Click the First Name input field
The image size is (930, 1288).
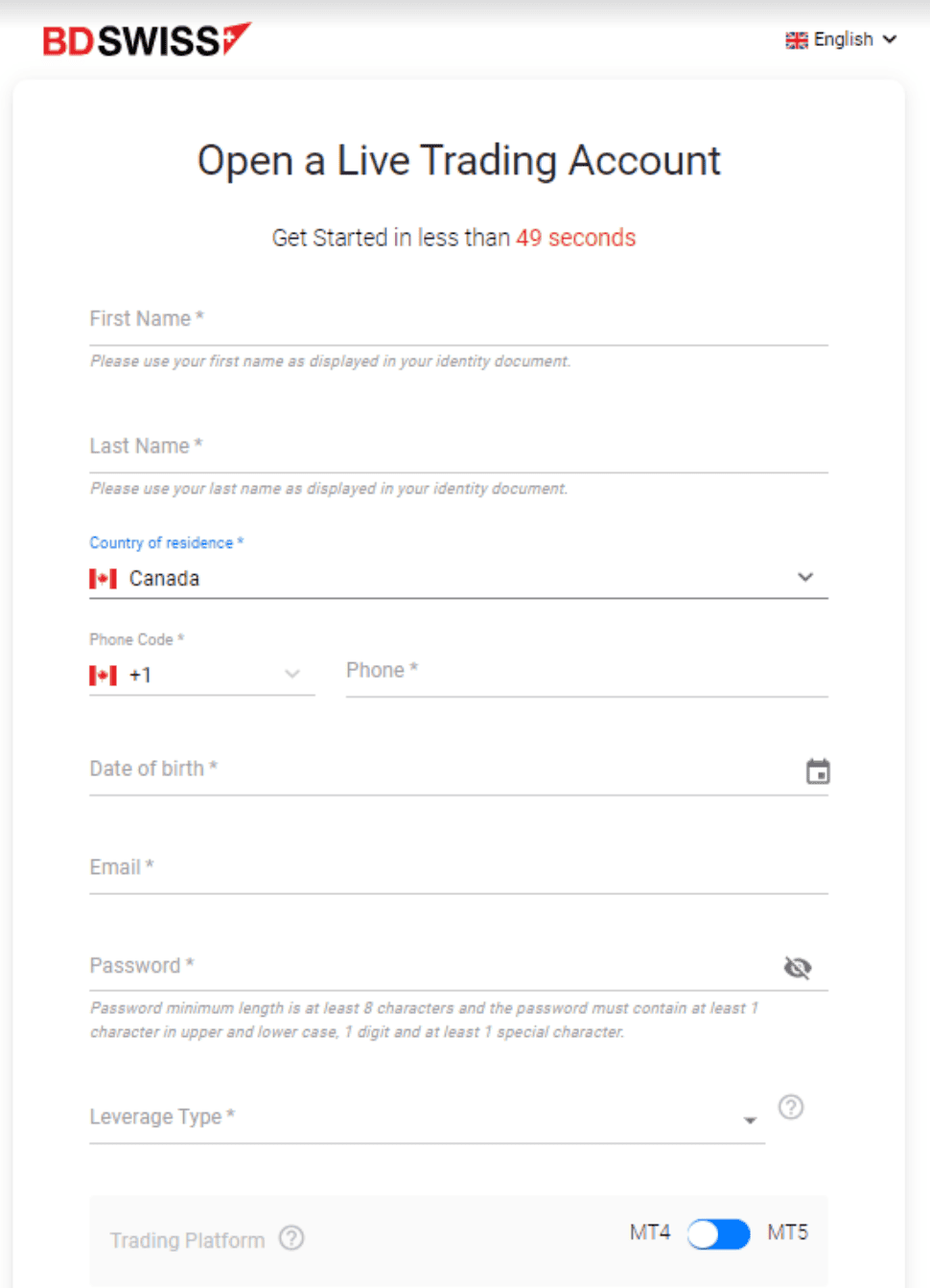(x=384, y=321)
